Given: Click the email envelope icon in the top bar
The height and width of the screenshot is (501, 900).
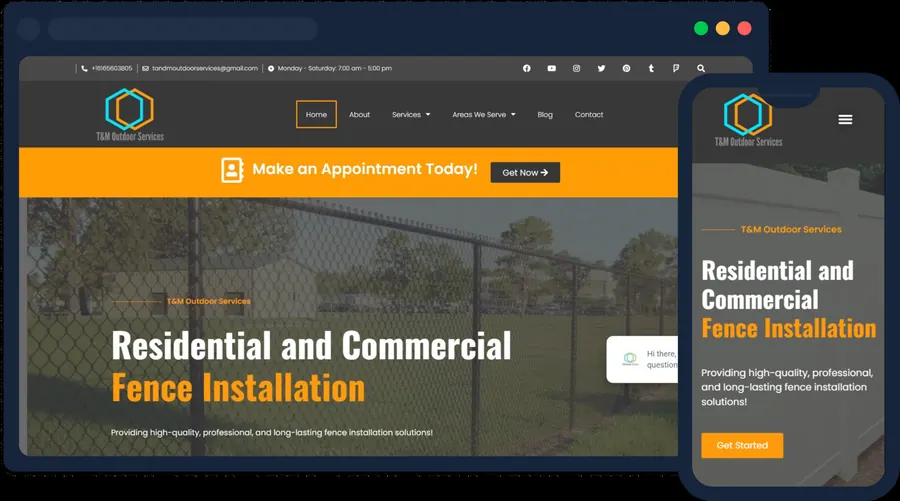Looking at the screenshot, I should point(145,68).
